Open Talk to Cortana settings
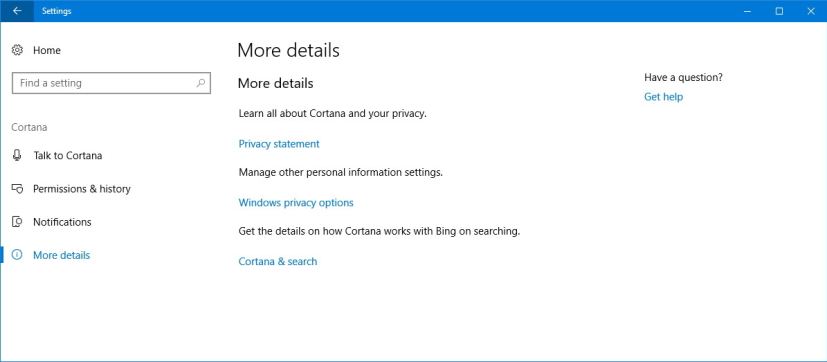The image size is (827, 362). pyautogui.click(x=68, y=156)
